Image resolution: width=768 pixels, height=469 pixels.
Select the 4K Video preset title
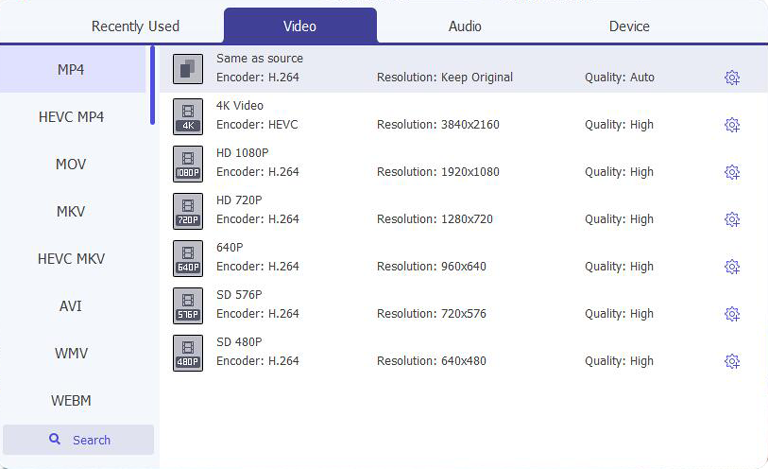[x=240, y=105]
